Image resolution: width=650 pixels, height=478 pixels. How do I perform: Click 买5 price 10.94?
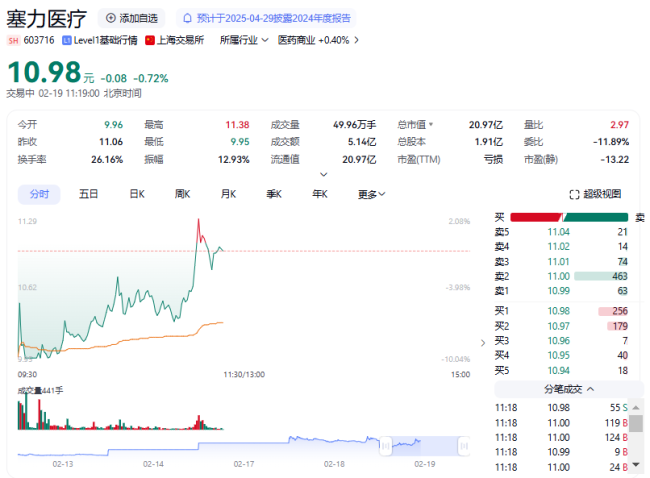[x=558, y=371]
